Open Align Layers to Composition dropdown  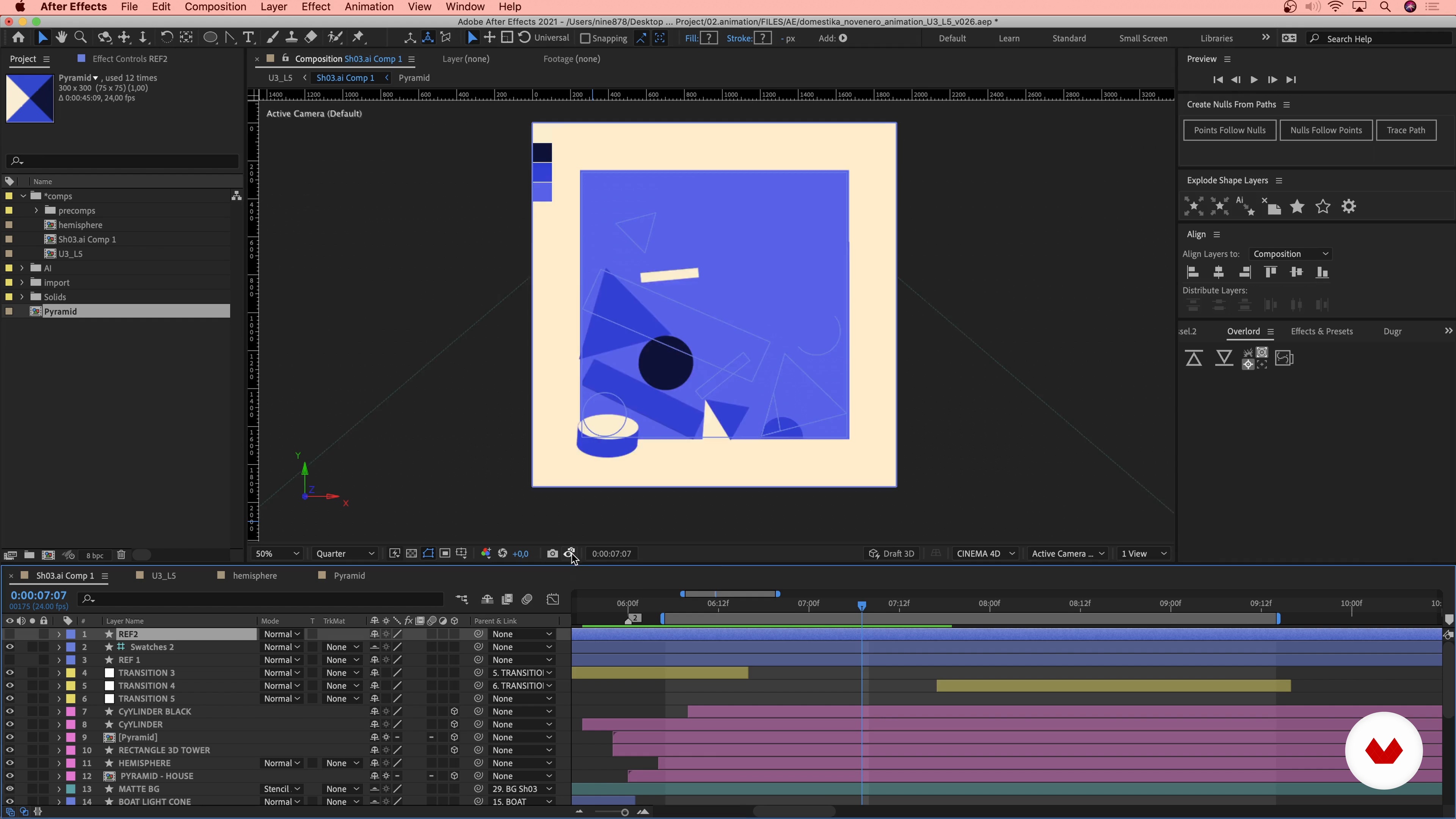pos(1290,254)
